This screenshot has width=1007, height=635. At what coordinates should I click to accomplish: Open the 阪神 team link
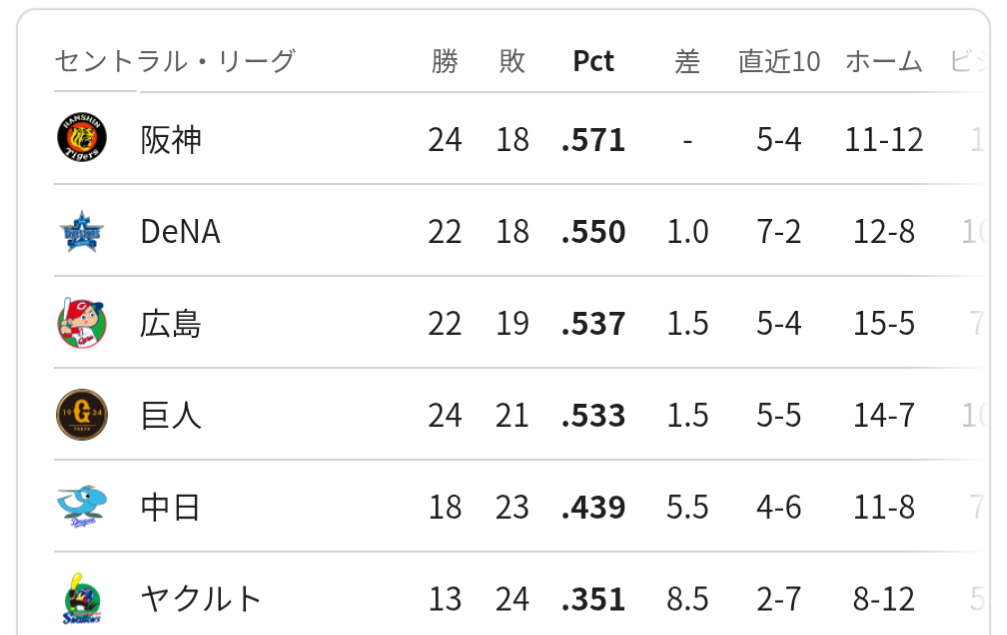point(171,139)
